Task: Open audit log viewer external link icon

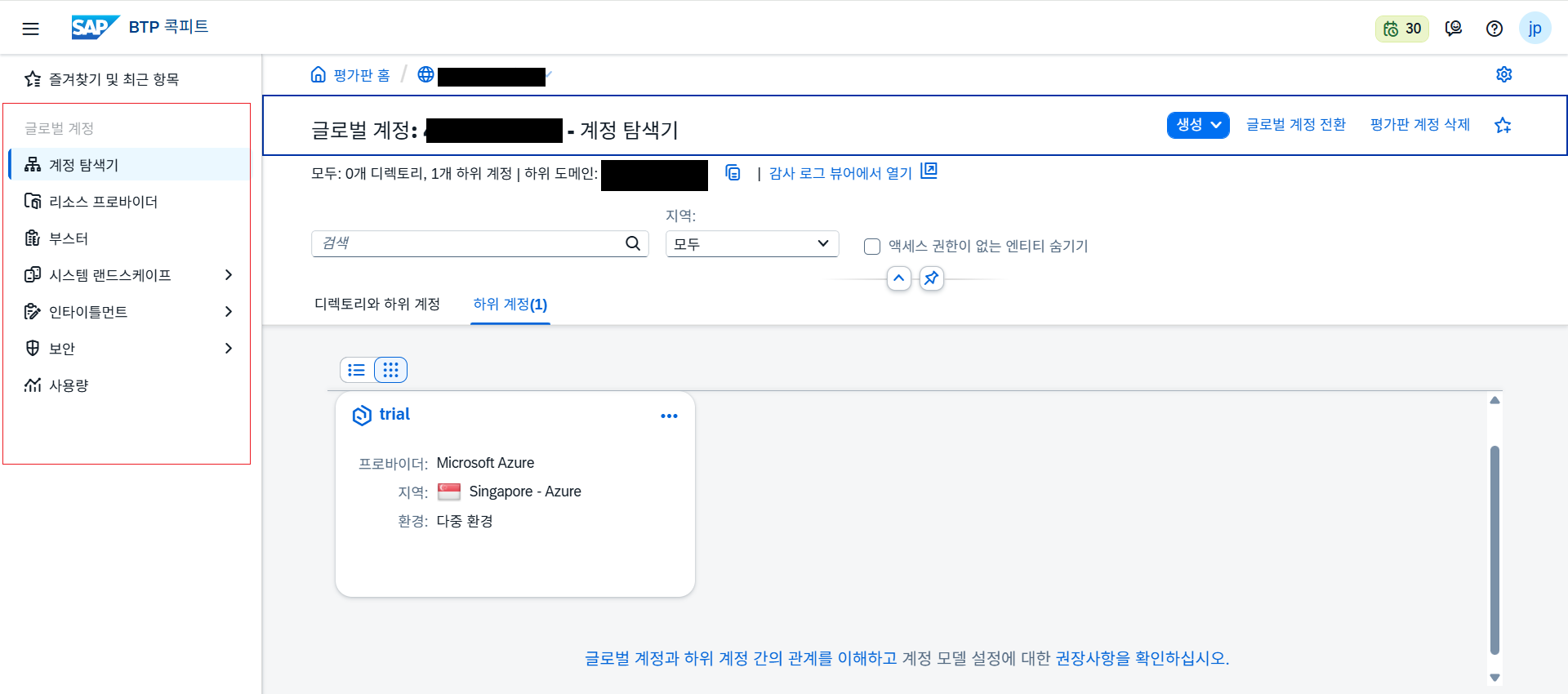Action: [929, 171]
